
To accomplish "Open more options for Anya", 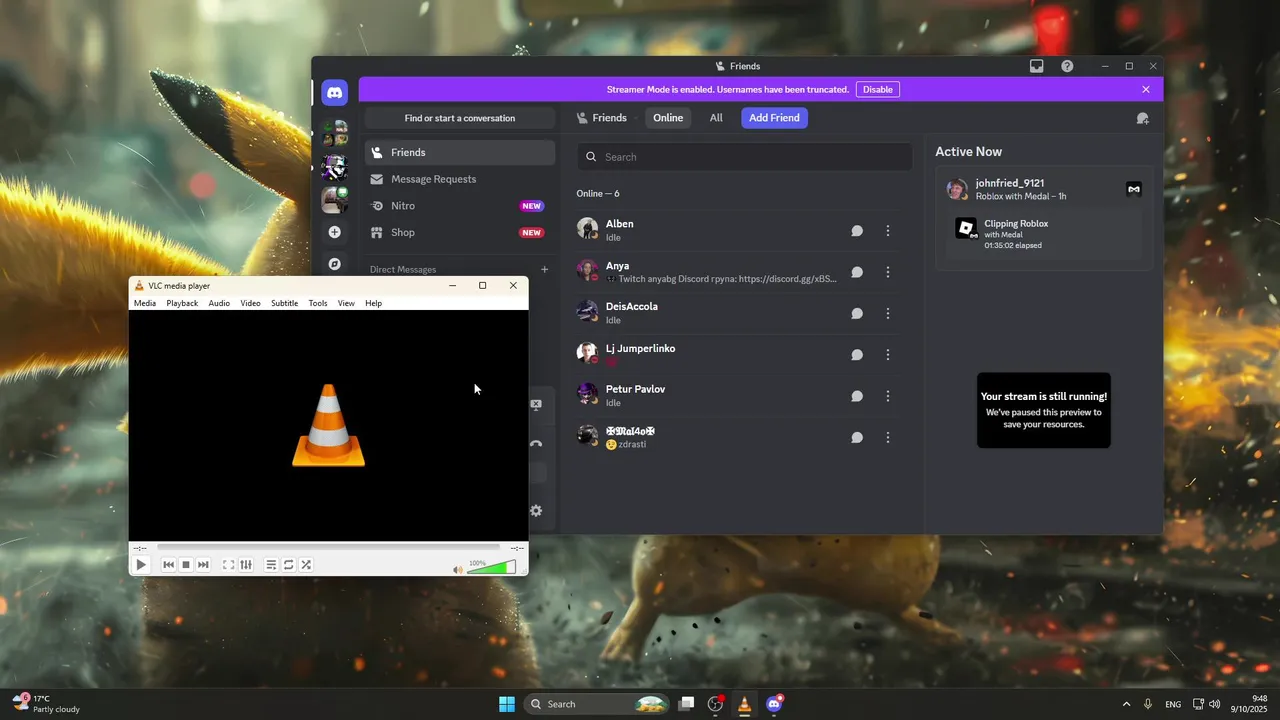I will tap(888, 272).
